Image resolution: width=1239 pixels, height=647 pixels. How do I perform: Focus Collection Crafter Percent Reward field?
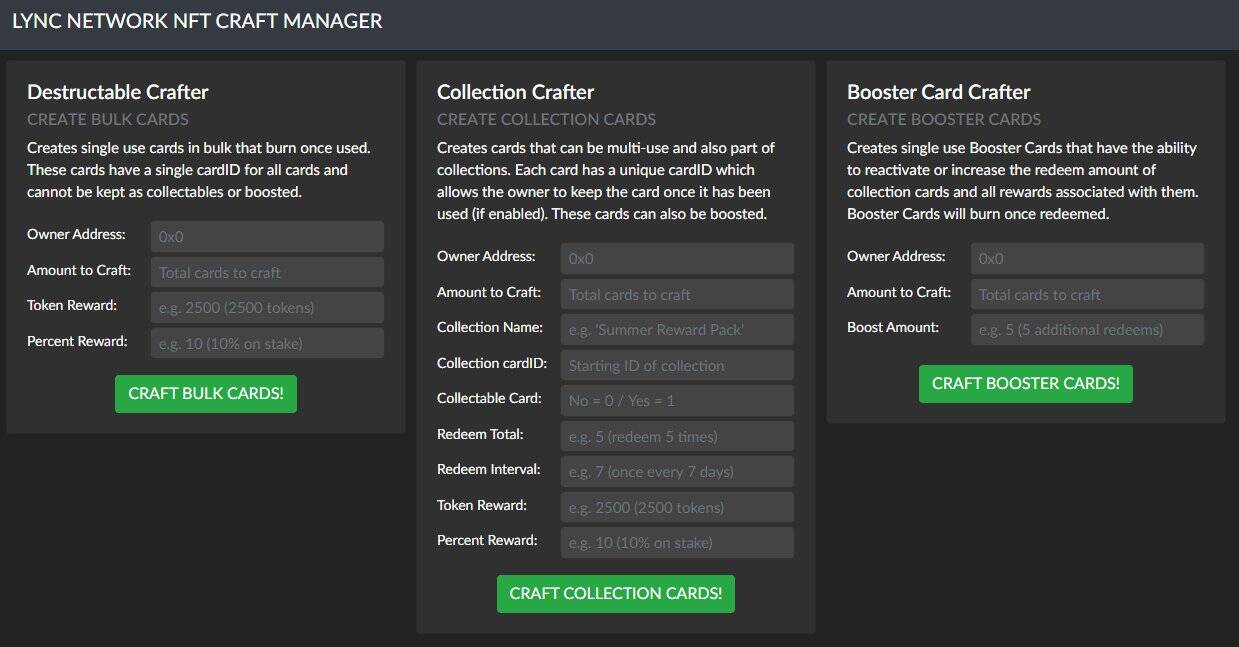[x=677, y=543]
